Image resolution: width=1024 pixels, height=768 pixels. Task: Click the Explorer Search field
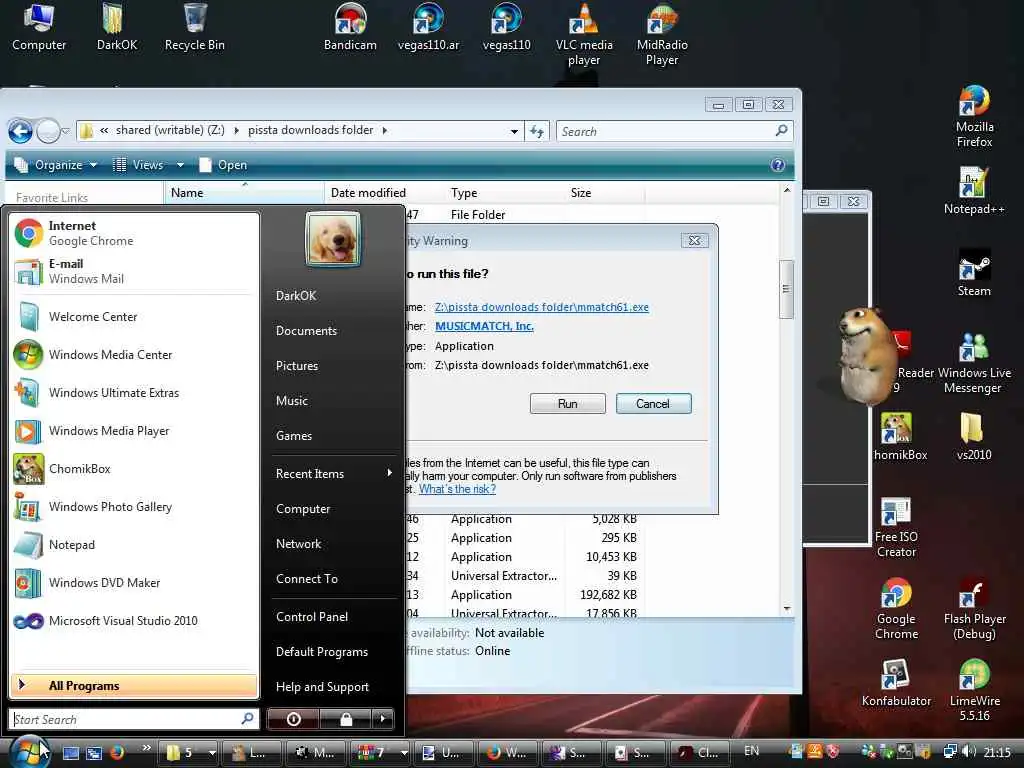(674, 131)
